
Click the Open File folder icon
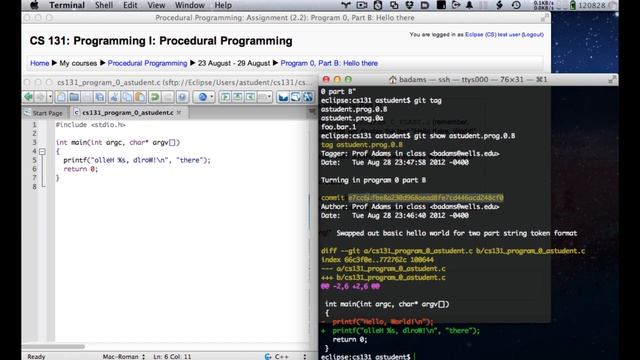point(74,97)
